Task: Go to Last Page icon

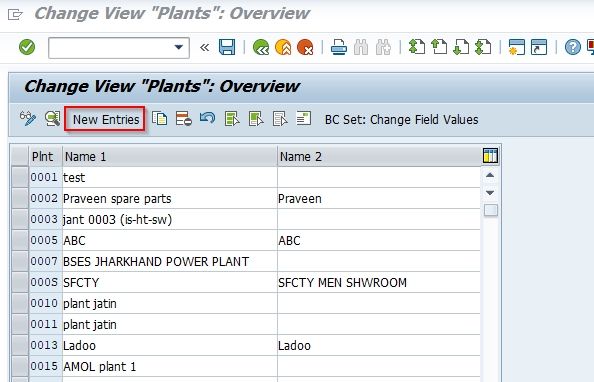Action: pyautogui.click(x=483, y=47)
